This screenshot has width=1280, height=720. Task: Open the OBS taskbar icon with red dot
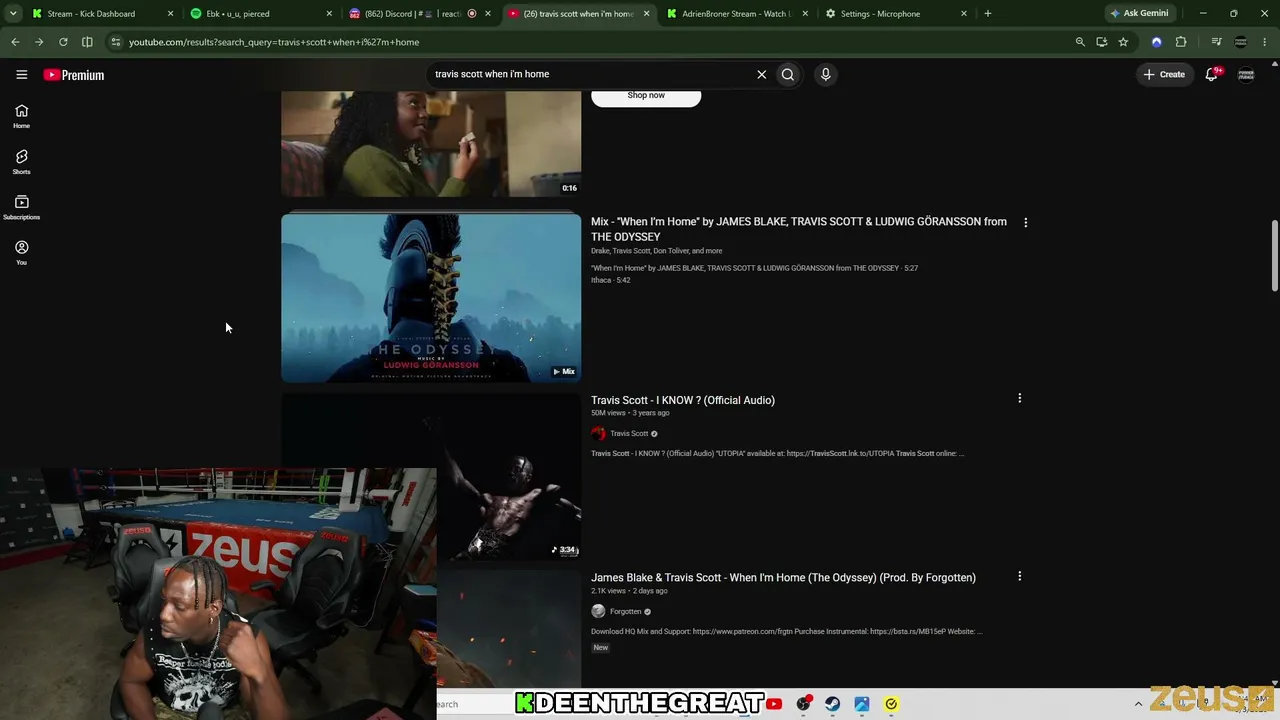(803, 704)
